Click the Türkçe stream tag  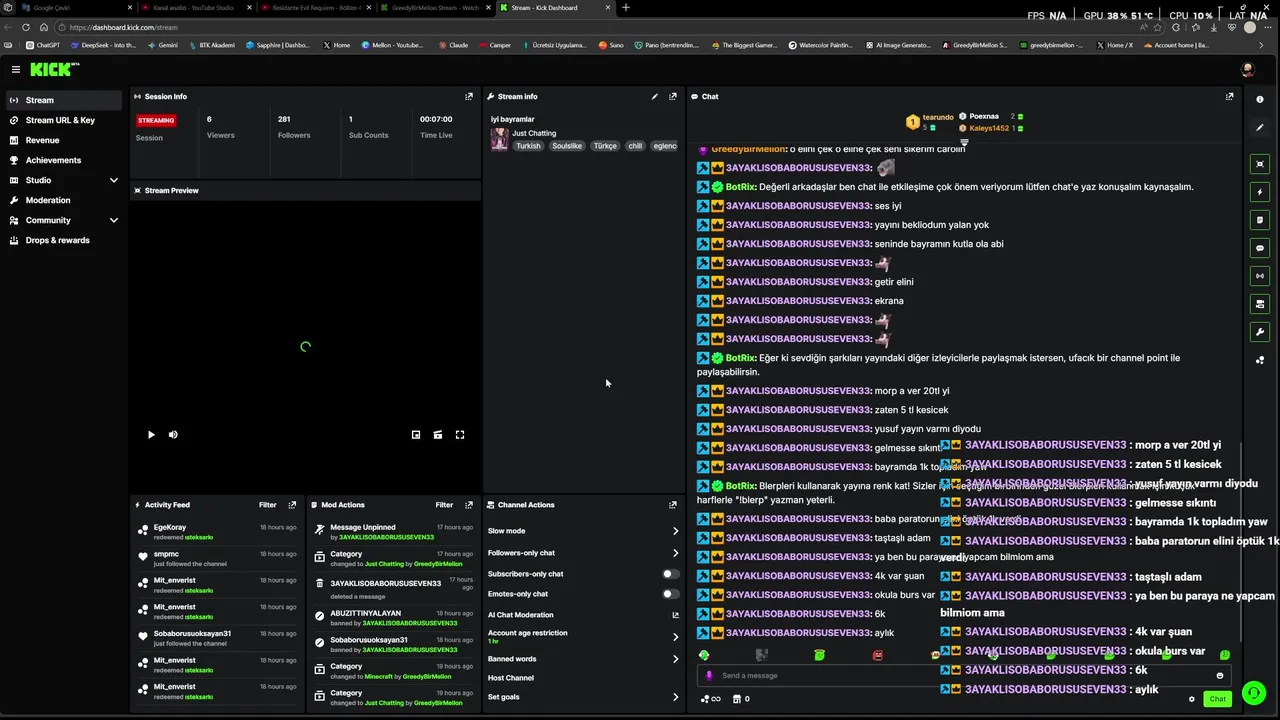coord(605,146)
